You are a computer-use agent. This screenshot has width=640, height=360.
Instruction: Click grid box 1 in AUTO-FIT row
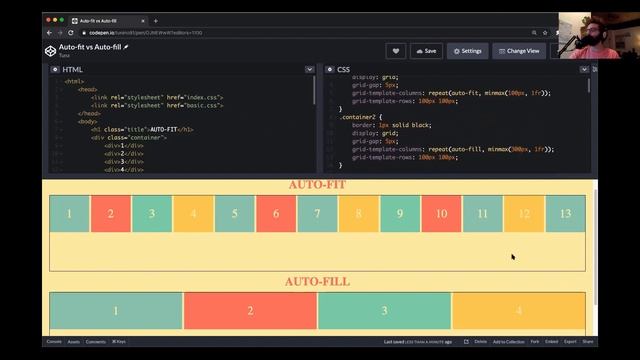(x=69, y=213)
